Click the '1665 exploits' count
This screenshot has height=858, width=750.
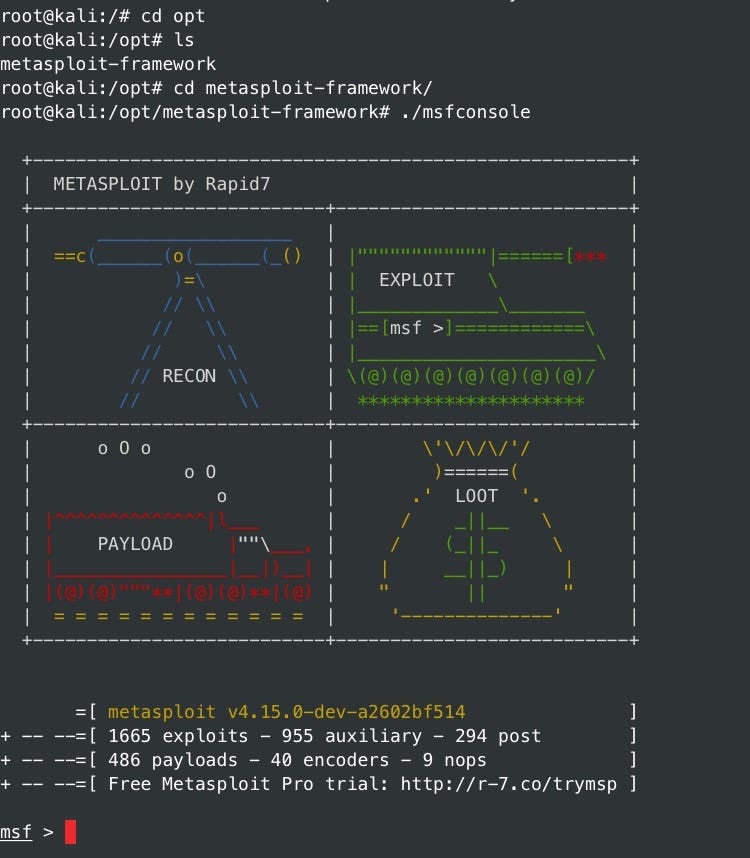178,736
